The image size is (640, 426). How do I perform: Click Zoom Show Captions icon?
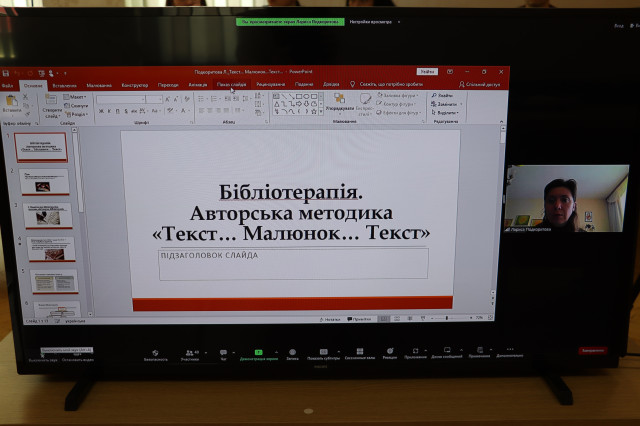tap(324, 351)
